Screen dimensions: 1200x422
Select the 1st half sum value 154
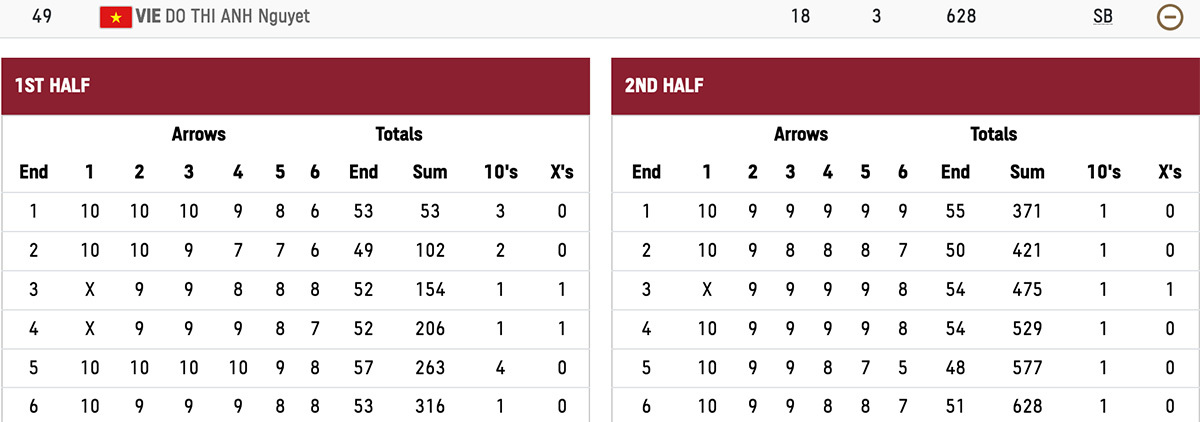pos(430,289)
